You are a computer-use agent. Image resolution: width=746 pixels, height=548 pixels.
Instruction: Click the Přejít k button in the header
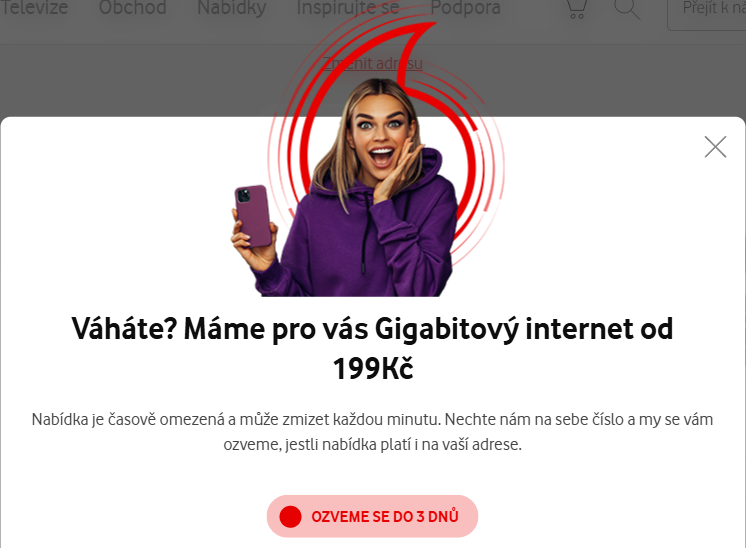click(x=707, y=12)
